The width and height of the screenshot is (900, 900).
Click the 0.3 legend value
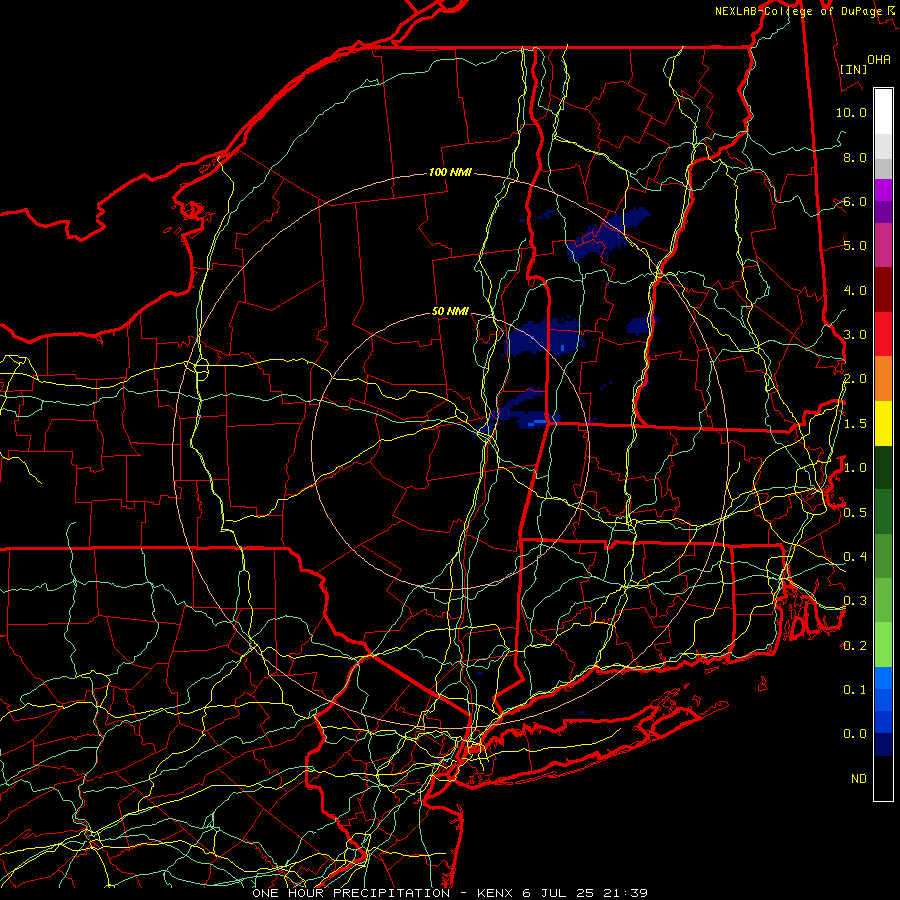pos(855,600)
